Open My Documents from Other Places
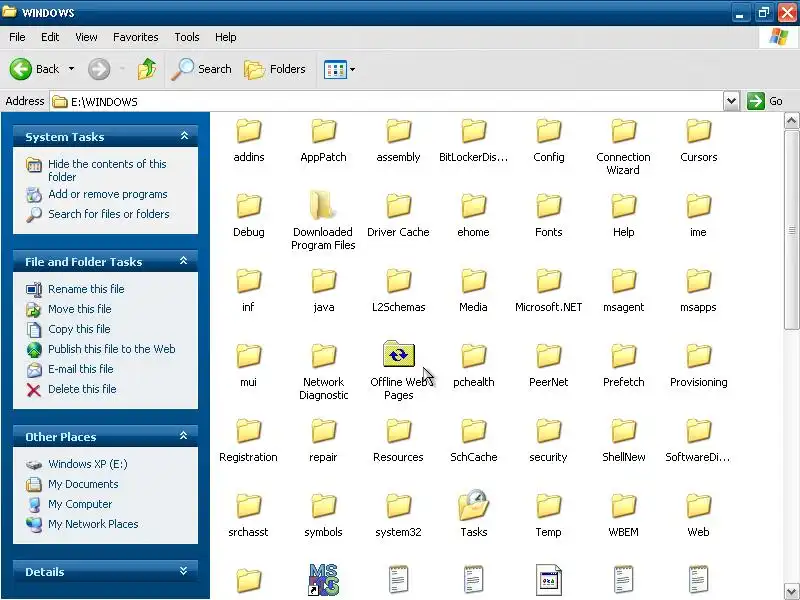The image size is (800, 600). coord(83,484)
